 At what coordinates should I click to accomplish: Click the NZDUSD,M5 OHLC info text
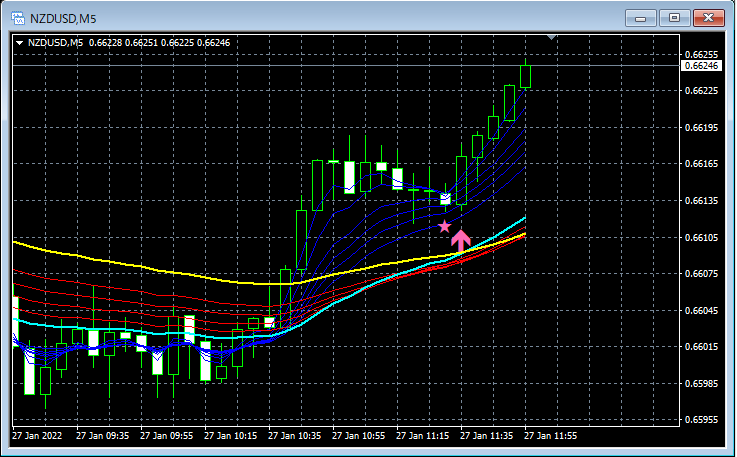coord(129,43)
